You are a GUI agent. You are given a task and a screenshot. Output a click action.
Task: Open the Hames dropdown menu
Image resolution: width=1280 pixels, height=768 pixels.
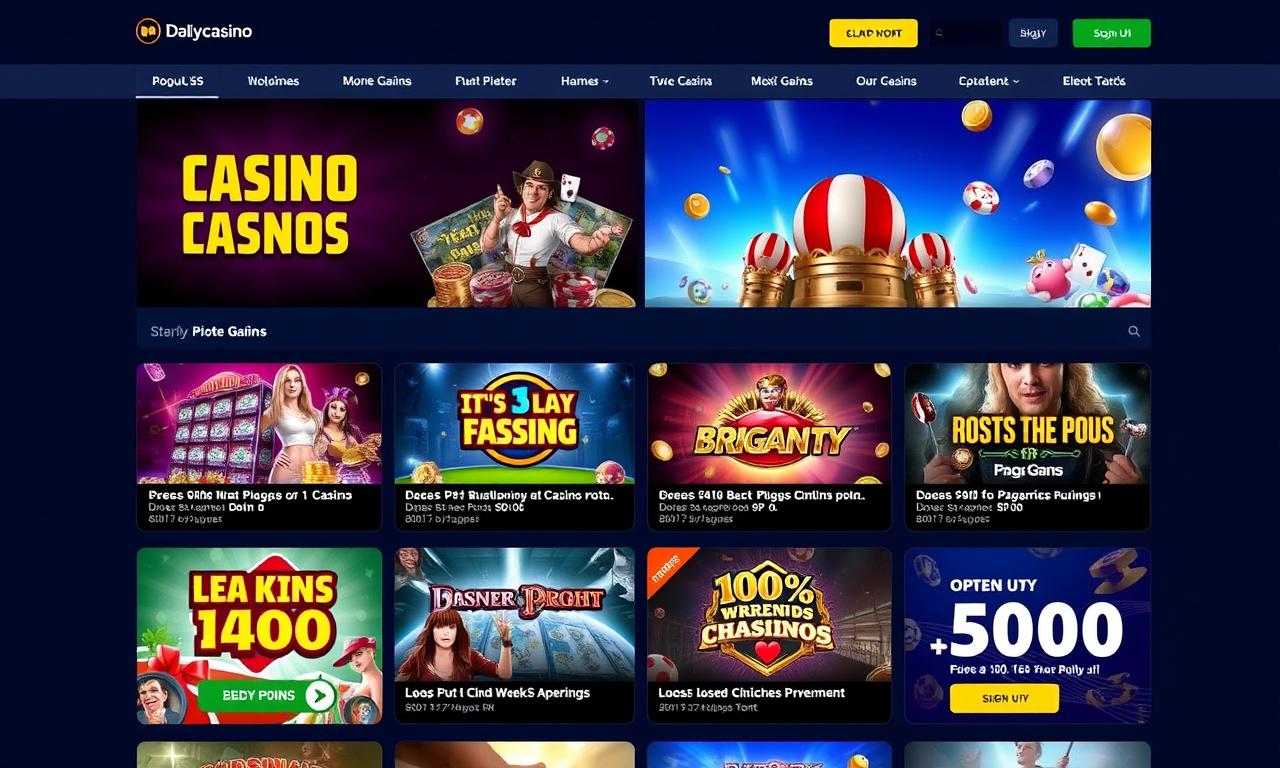585,81
